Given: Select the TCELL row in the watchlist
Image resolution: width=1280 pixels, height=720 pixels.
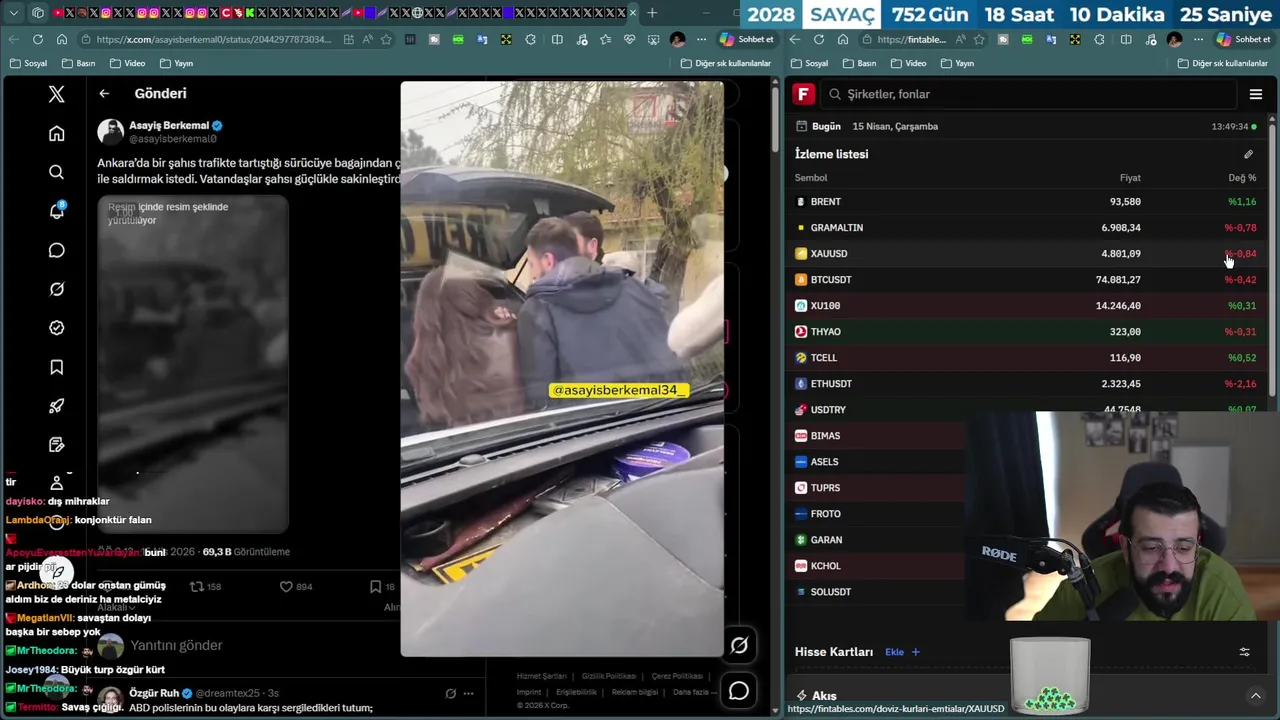Looking at the screenshot, I should [1026, 357].
